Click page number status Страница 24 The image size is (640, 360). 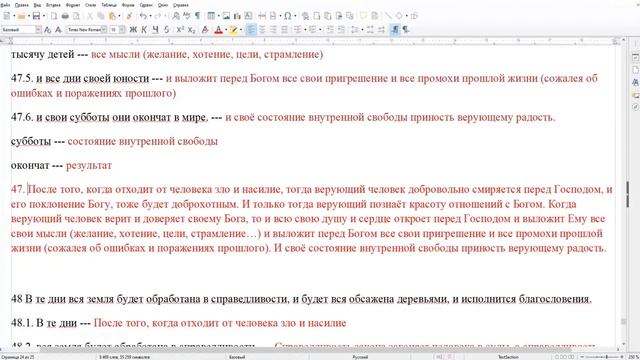[x=18, y=357]
